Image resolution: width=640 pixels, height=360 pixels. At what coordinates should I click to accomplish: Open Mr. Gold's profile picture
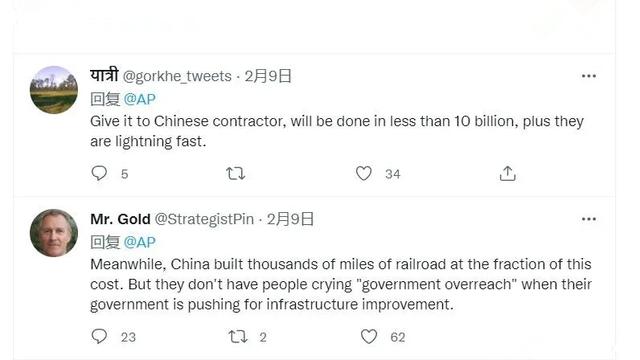tap(54, 233)
